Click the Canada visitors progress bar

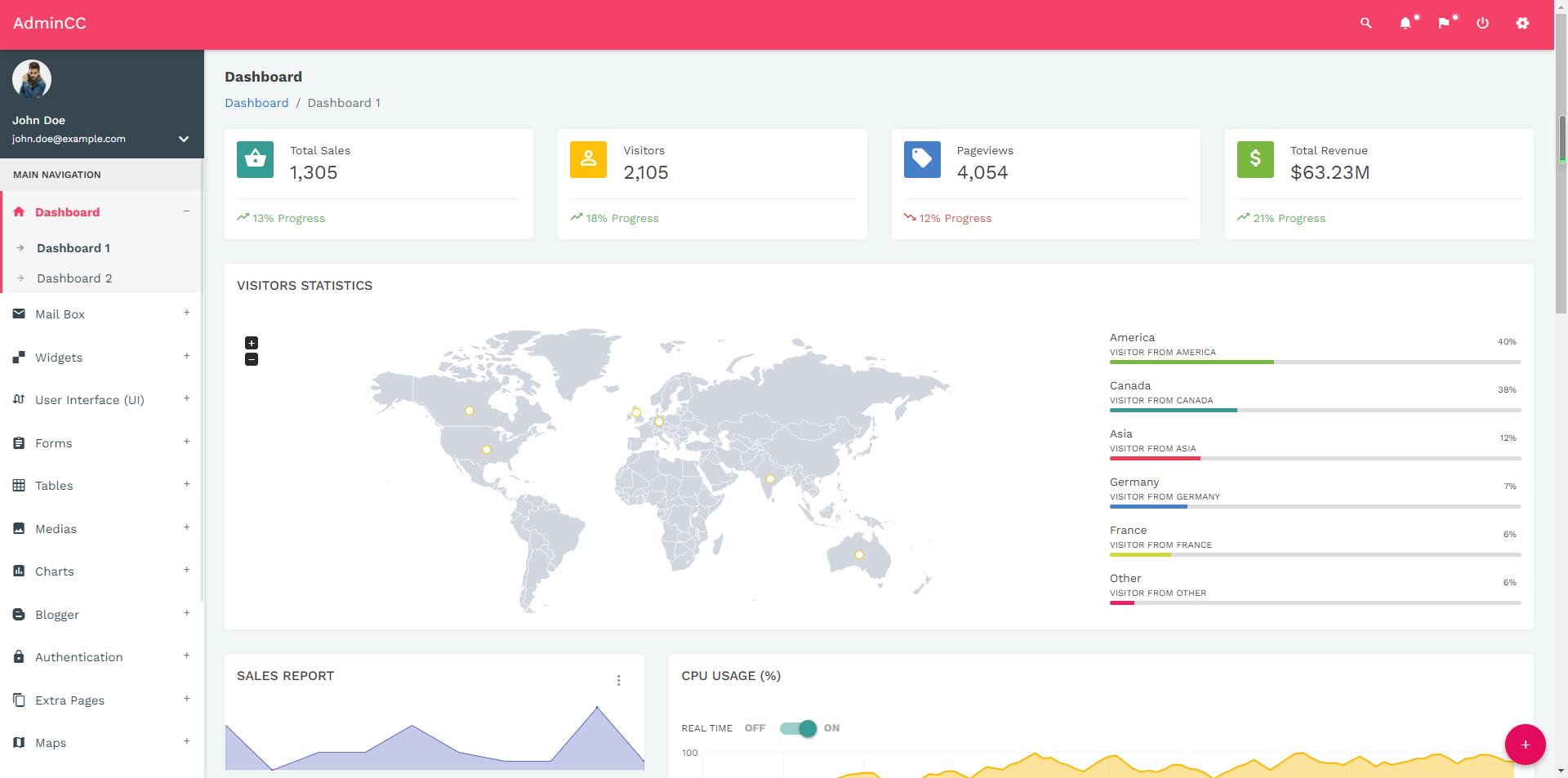pos(1315,410)
